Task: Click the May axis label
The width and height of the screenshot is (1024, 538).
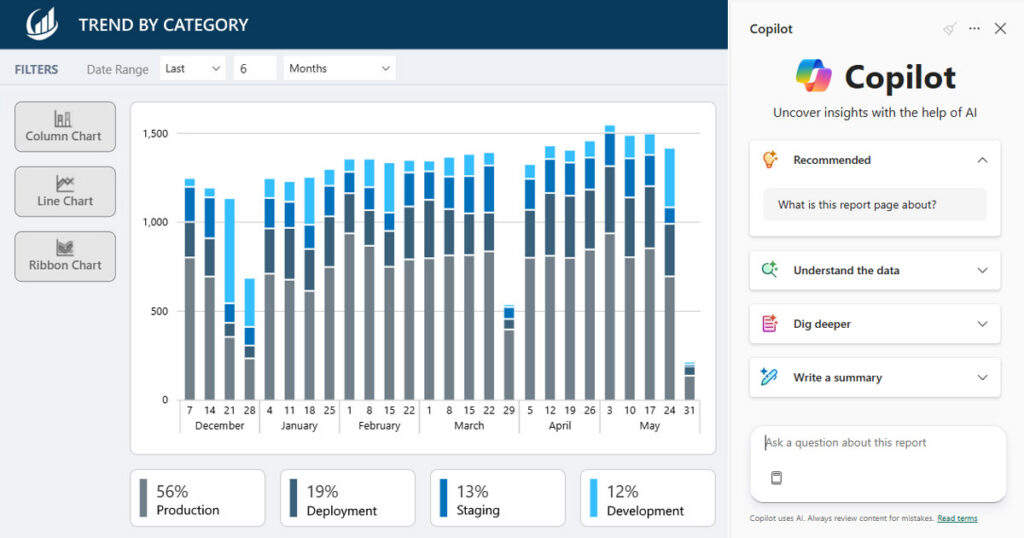Action: coord(649,426)
